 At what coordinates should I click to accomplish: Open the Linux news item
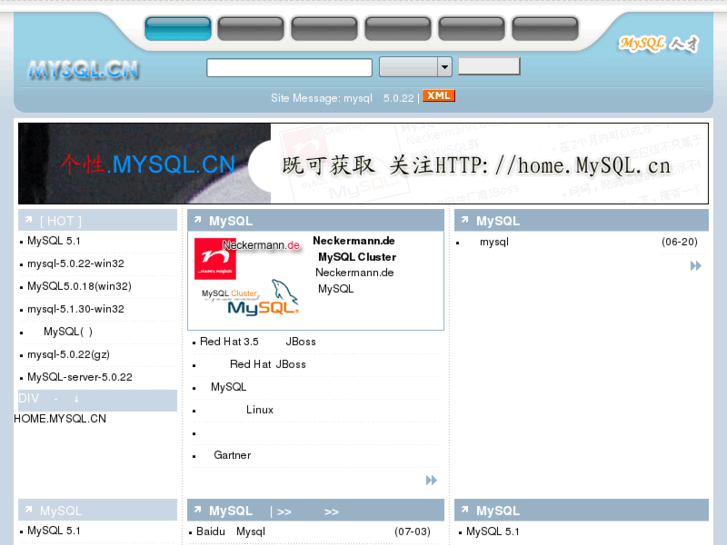click(260, 410)
